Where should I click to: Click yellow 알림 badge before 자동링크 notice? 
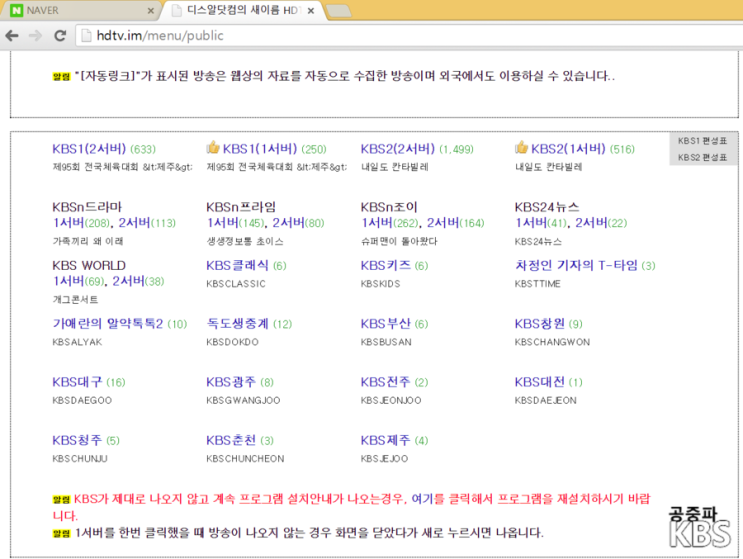(62, 76)
